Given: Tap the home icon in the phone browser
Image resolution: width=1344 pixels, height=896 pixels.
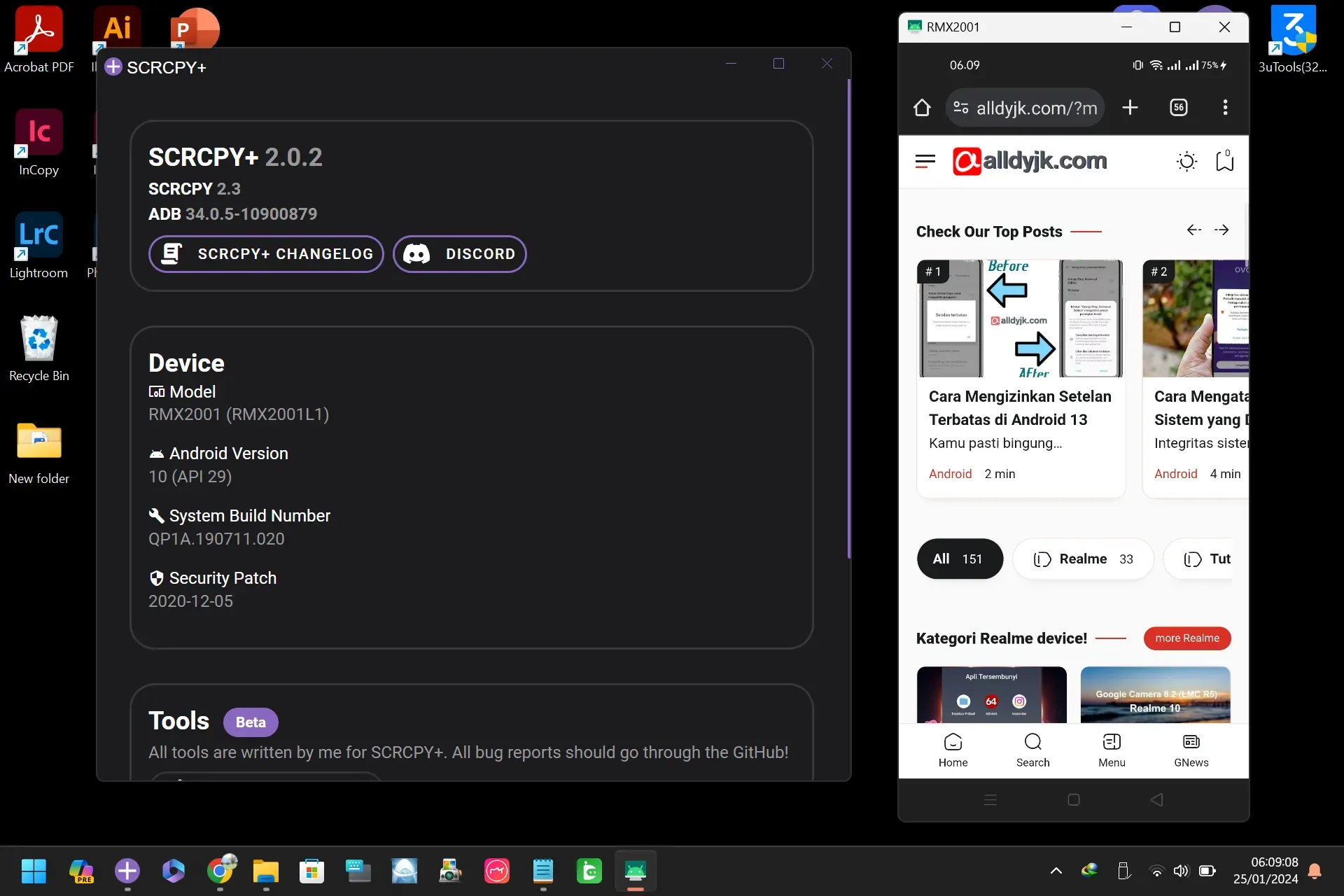Looking at the screenshot, I should (x=922, y=108).
